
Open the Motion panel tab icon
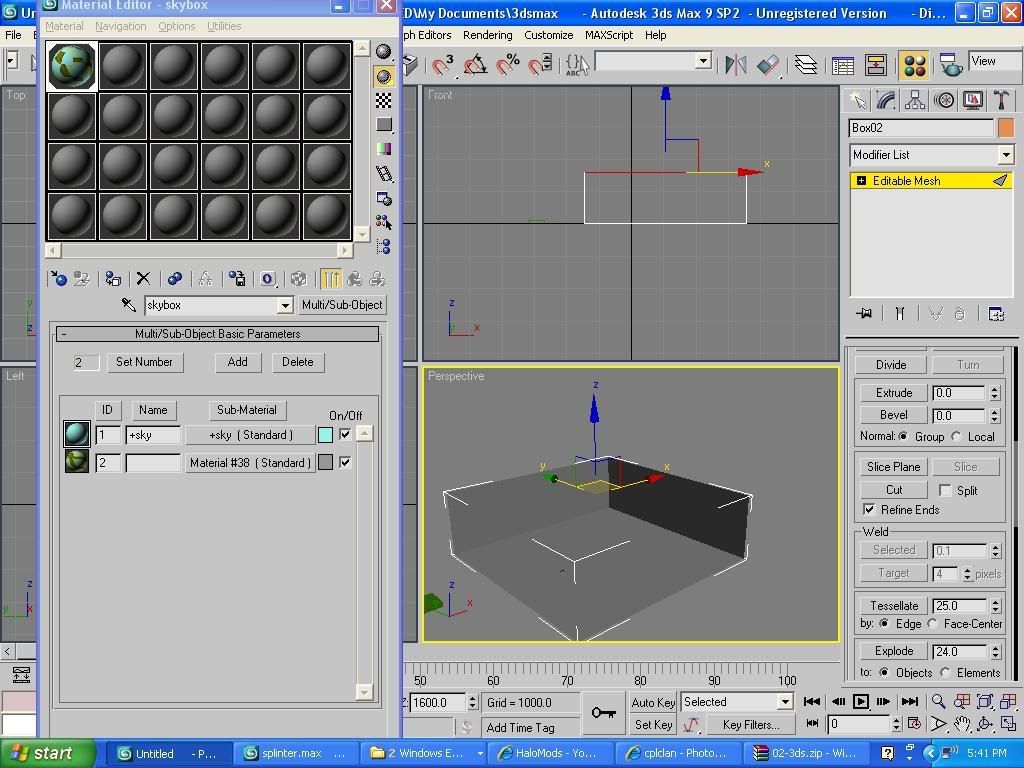pyautogui.click(x=944, y=100)
